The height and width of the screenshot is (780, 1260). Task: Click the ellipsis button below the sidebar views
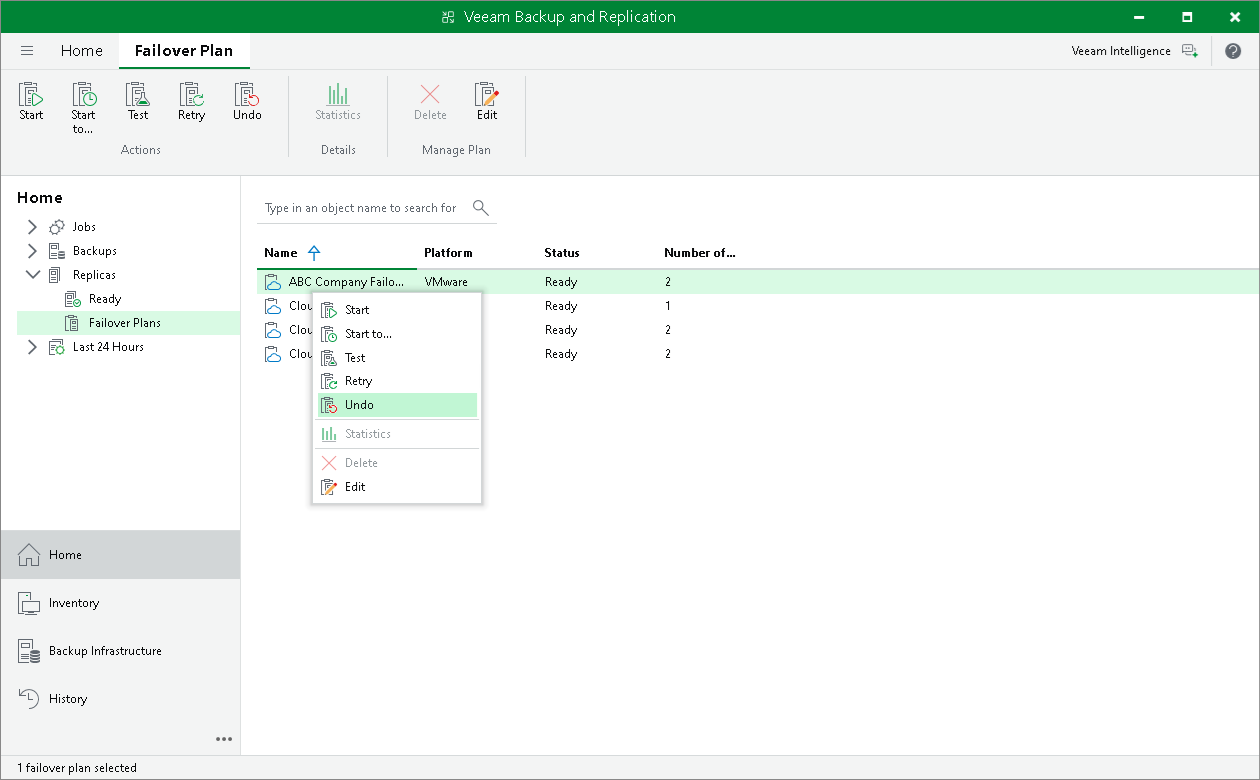[224, 739]
